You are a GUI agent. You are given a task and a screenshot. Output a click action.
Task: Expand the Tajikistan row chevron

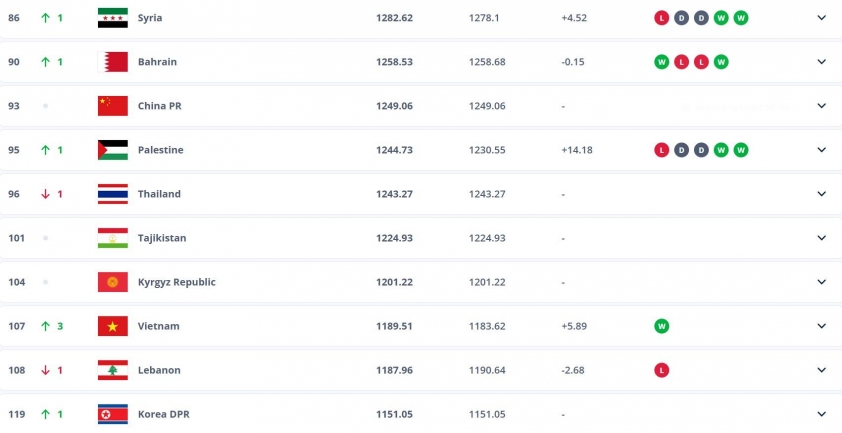click(x=822, y=238)
